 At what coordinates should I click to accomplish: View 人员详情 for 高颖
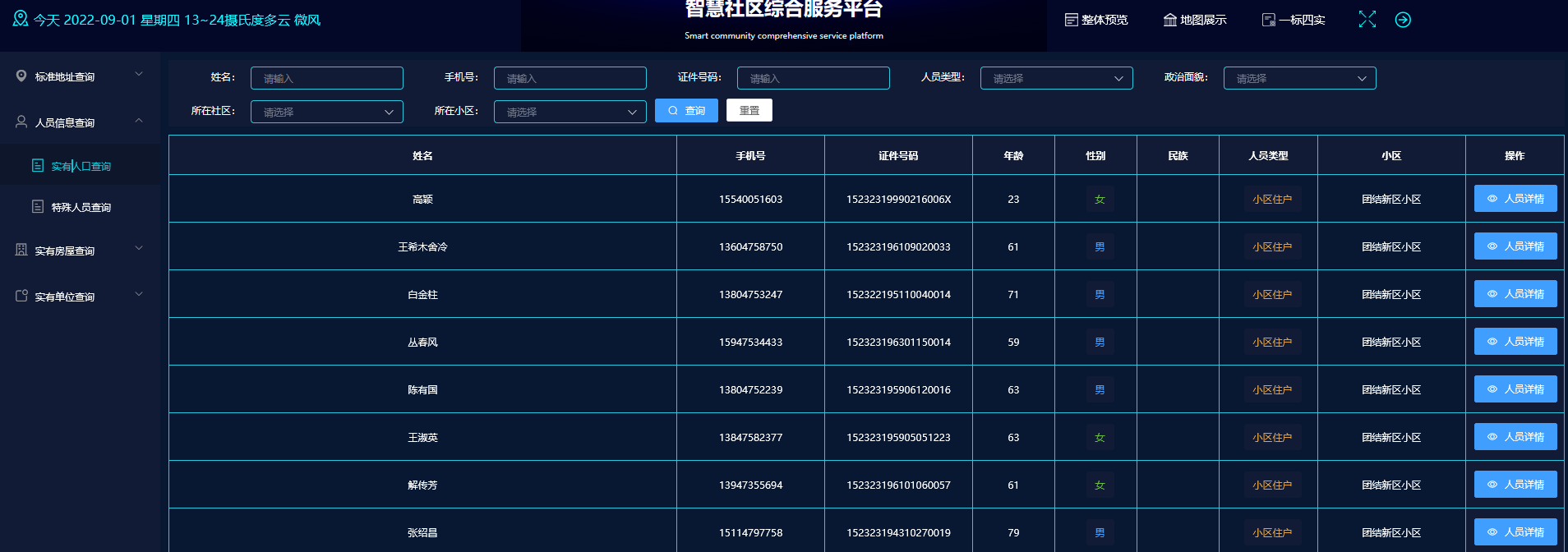pos(1515,199)
